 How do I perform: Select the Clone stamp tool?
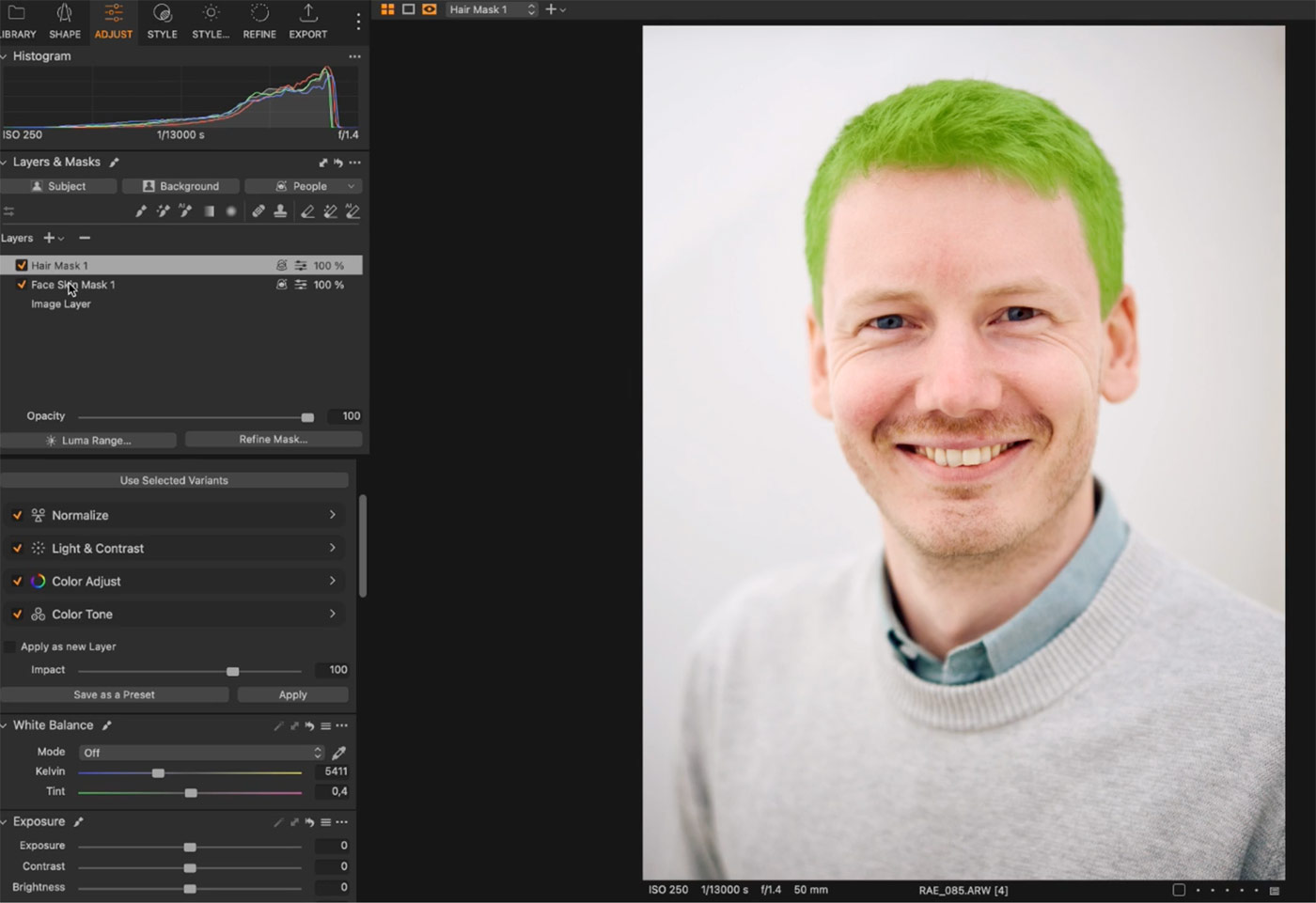pyautogui.click(x=280, y=211)
